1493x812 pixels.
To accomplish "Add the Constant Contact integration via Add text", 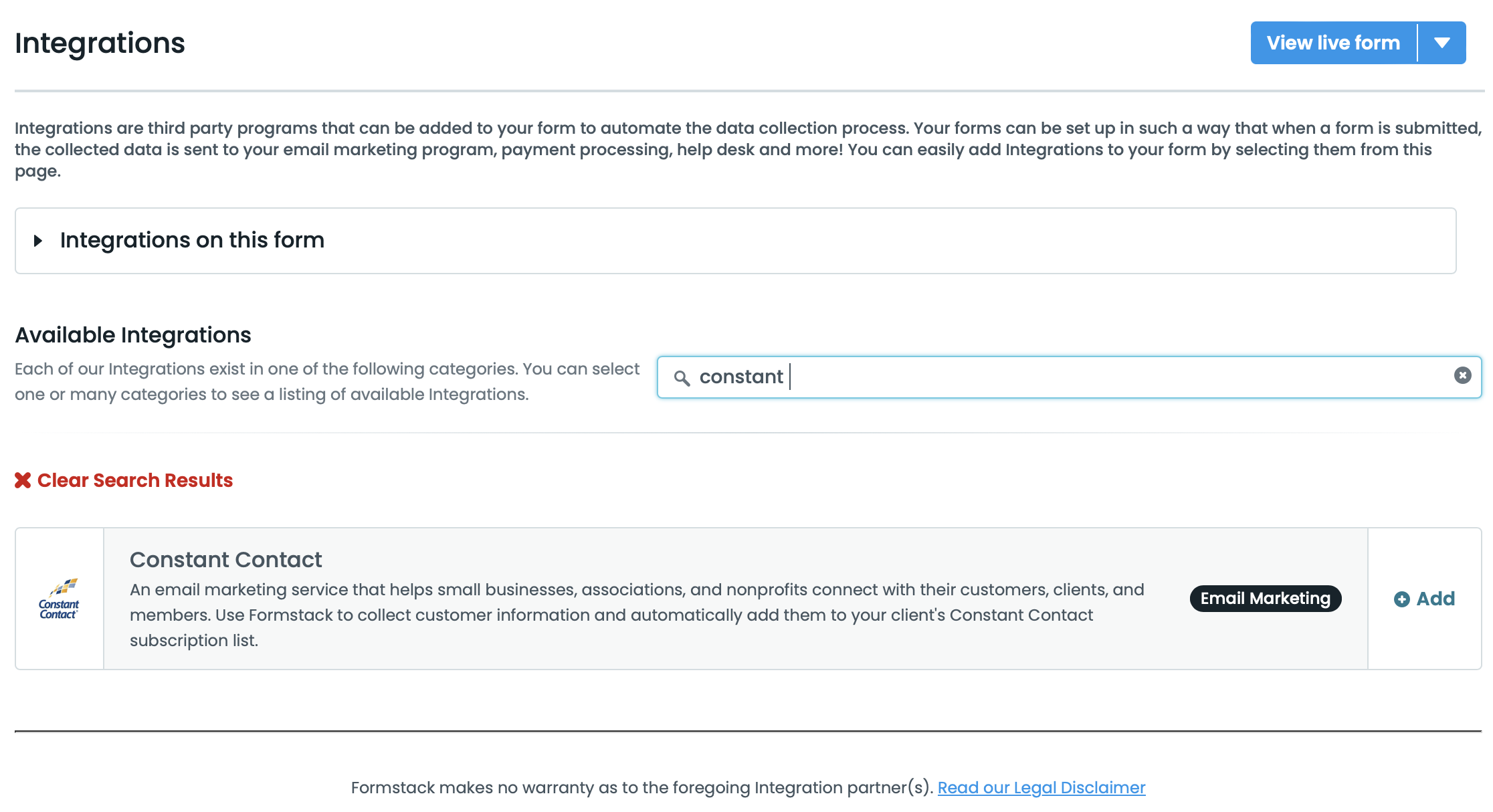I will click(x=1435, y=599).
